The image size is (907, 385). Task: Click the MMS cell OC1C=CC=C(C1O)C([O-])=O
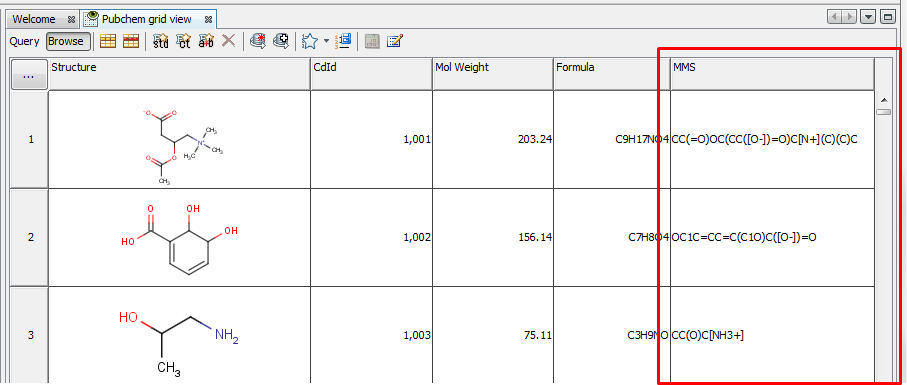click(x=772, y=237)
